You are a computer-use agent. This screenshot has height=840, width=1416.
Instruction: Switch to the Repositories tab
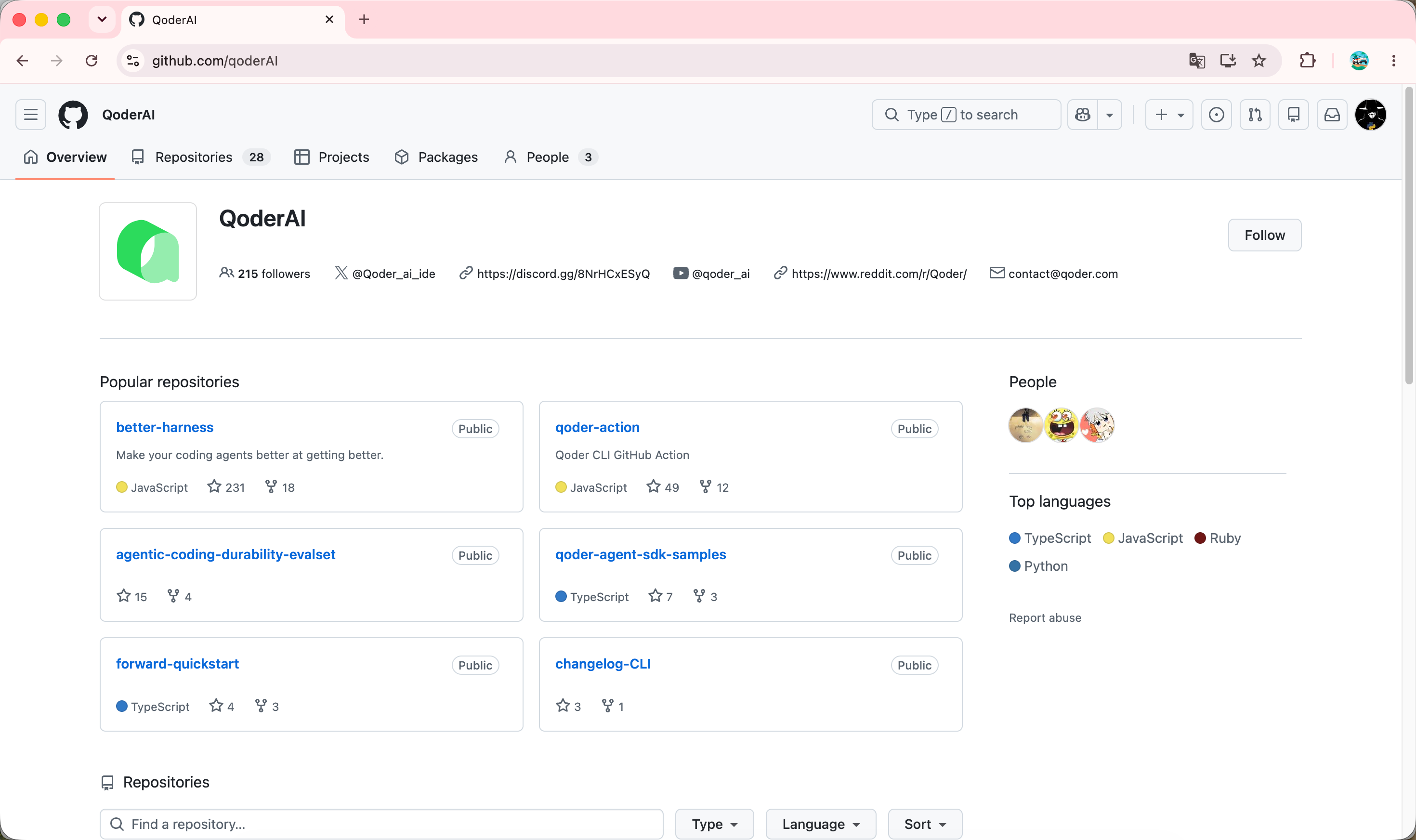click(x=201, y=157)
